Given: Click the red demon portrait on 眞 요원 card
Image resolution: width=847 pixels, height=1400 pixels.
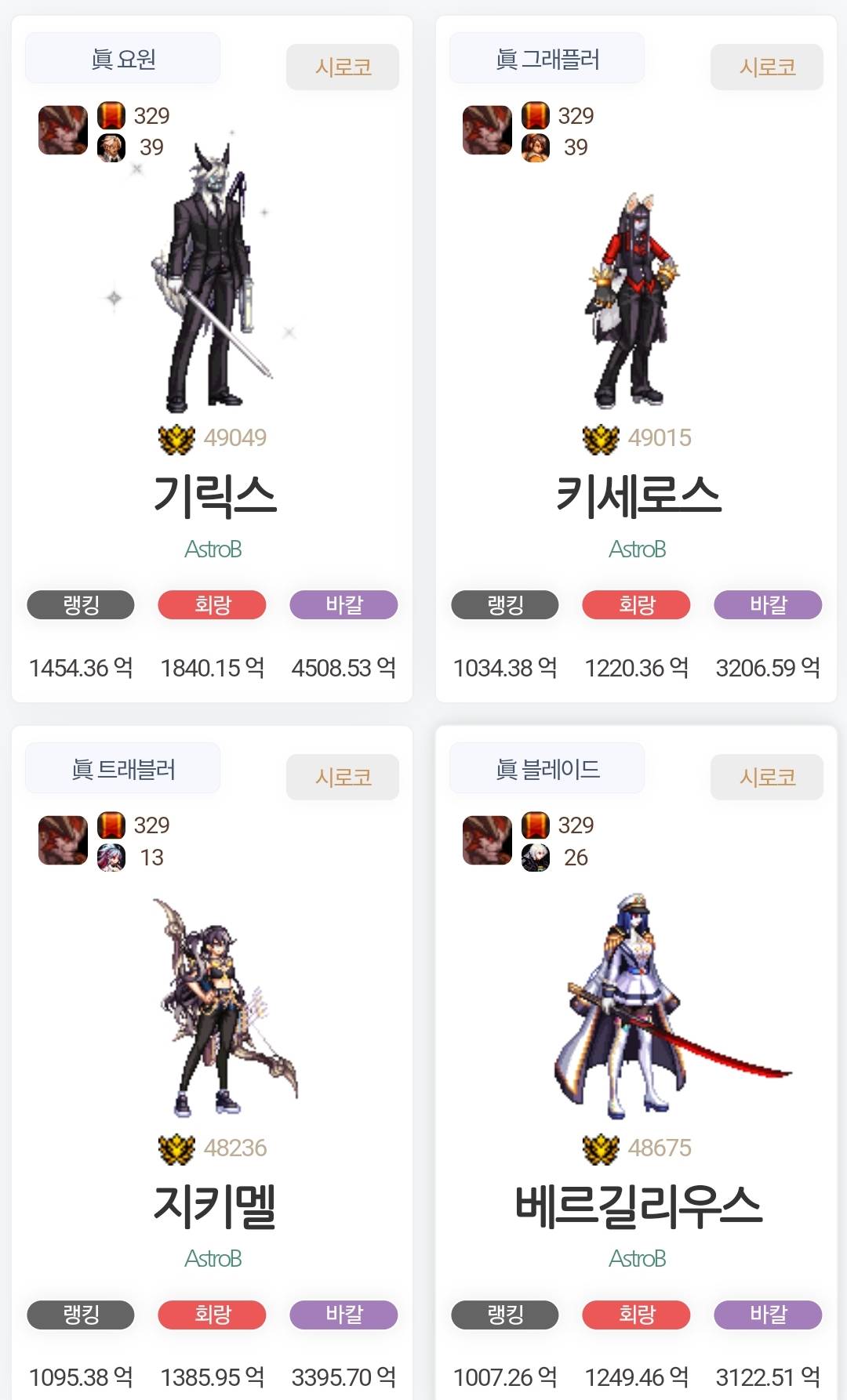Looking at the screenshot, I should (x=63, y=130).
